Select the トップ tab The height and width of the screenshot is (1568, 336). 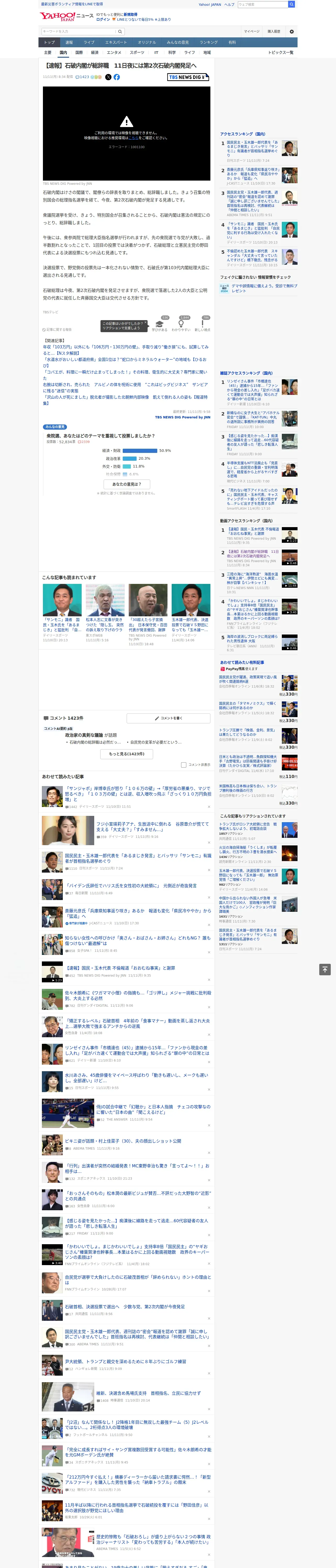click(x=49, y=43)
